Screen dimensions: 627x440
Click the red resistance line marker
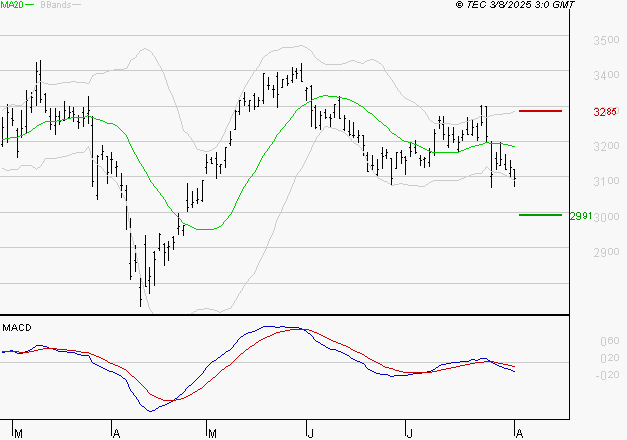pos(540,111)
